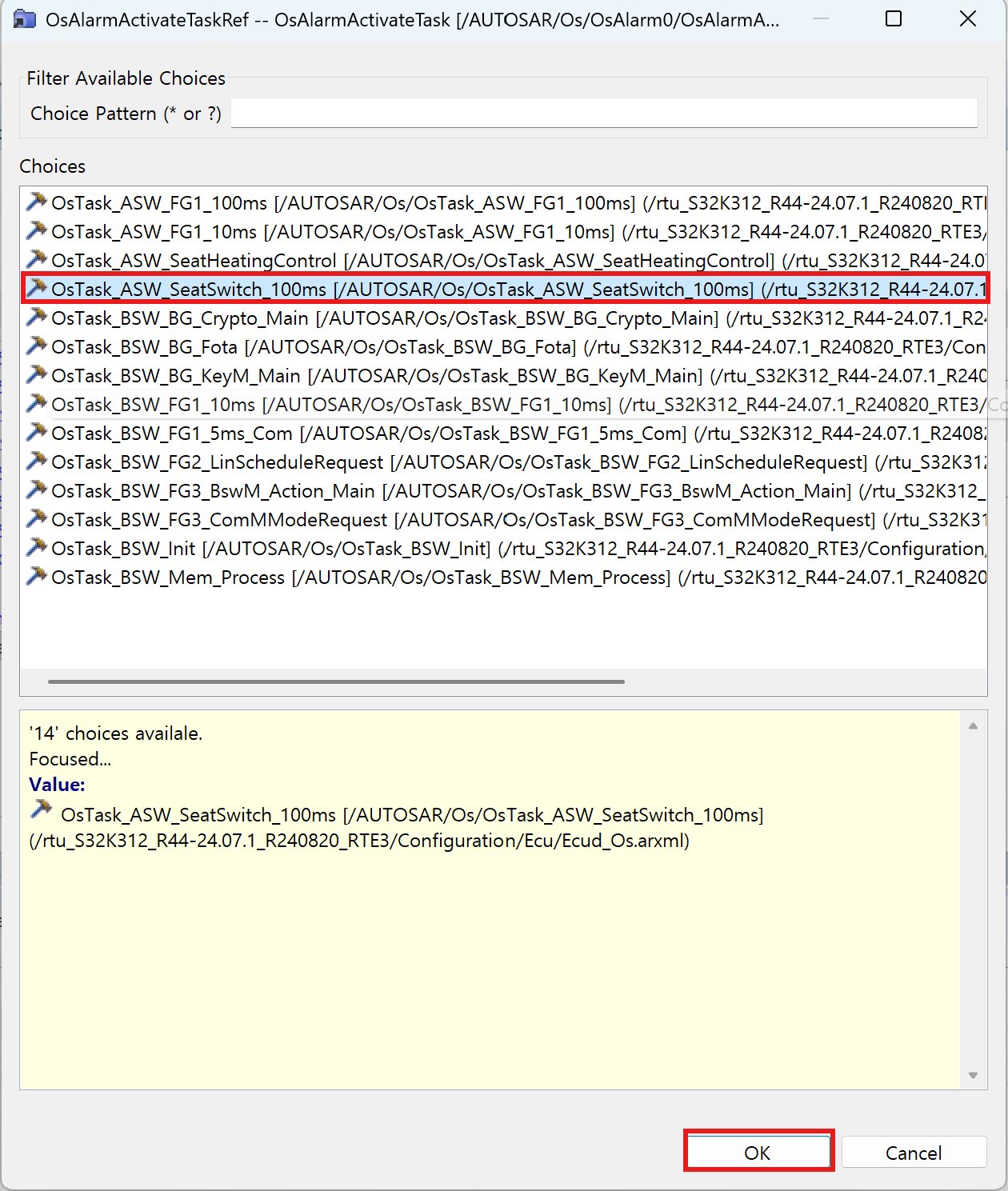Click the Value: label in details pane
This screenshot has height=1191, width=1008.
click(x=57, y=784)
